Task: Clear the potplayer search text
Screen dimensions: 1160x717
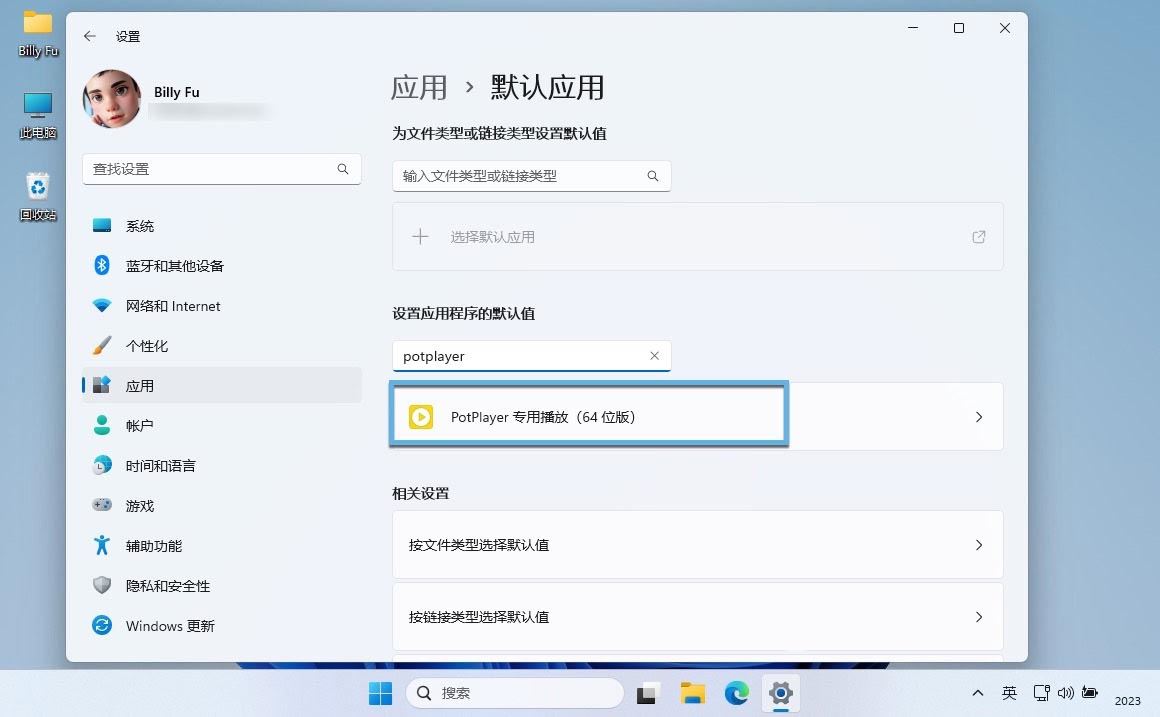Action: click(654, 356)
